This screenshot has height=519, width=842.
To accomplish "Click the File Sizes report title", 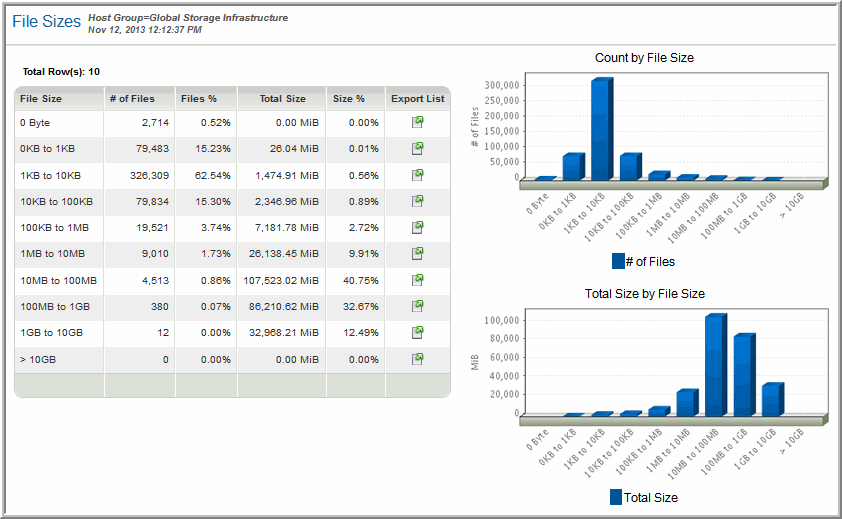I will coord(46,21).
